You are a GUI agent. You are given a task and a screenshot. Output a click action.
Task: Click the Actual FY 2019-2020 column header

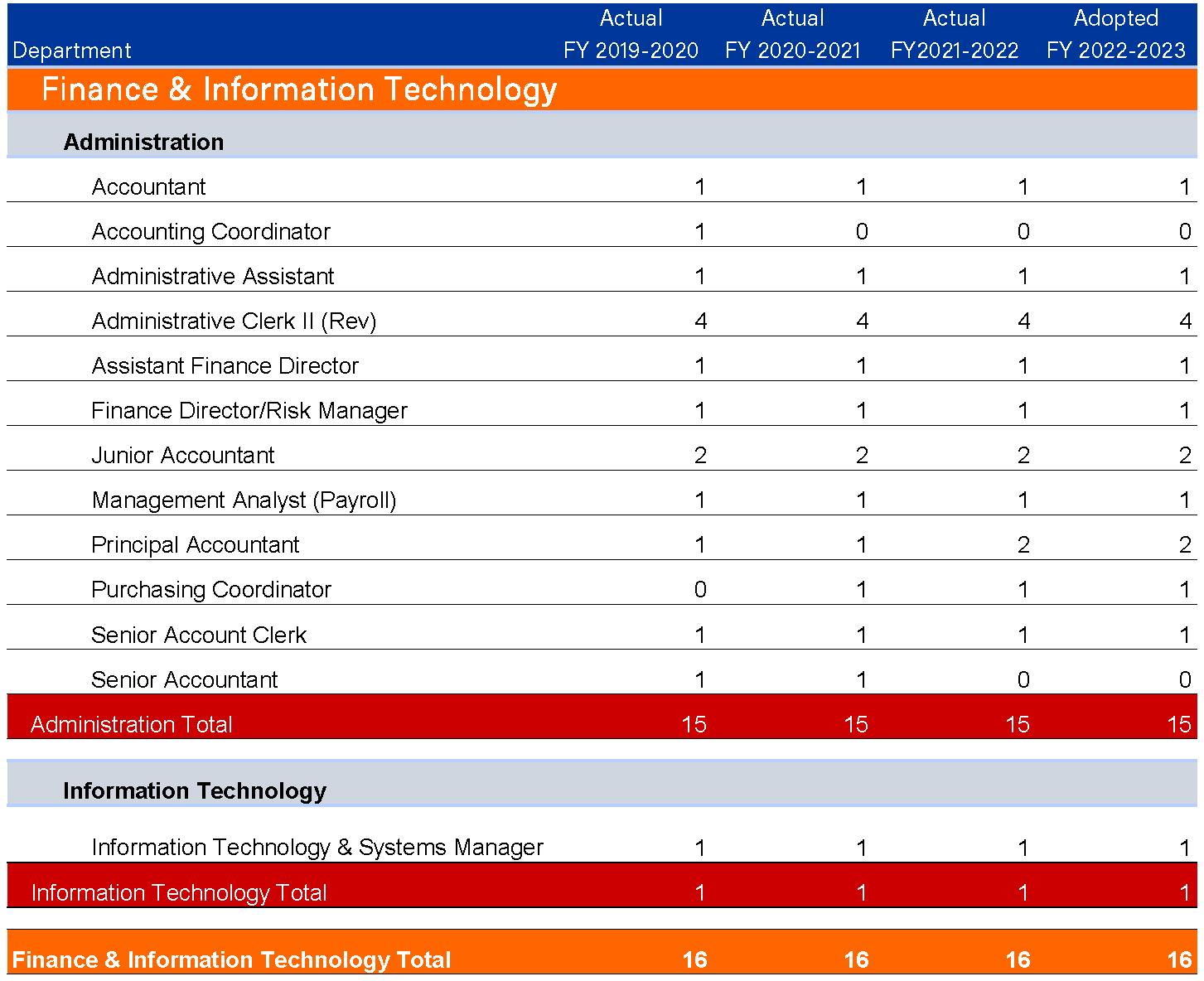(x=631, y=34)
